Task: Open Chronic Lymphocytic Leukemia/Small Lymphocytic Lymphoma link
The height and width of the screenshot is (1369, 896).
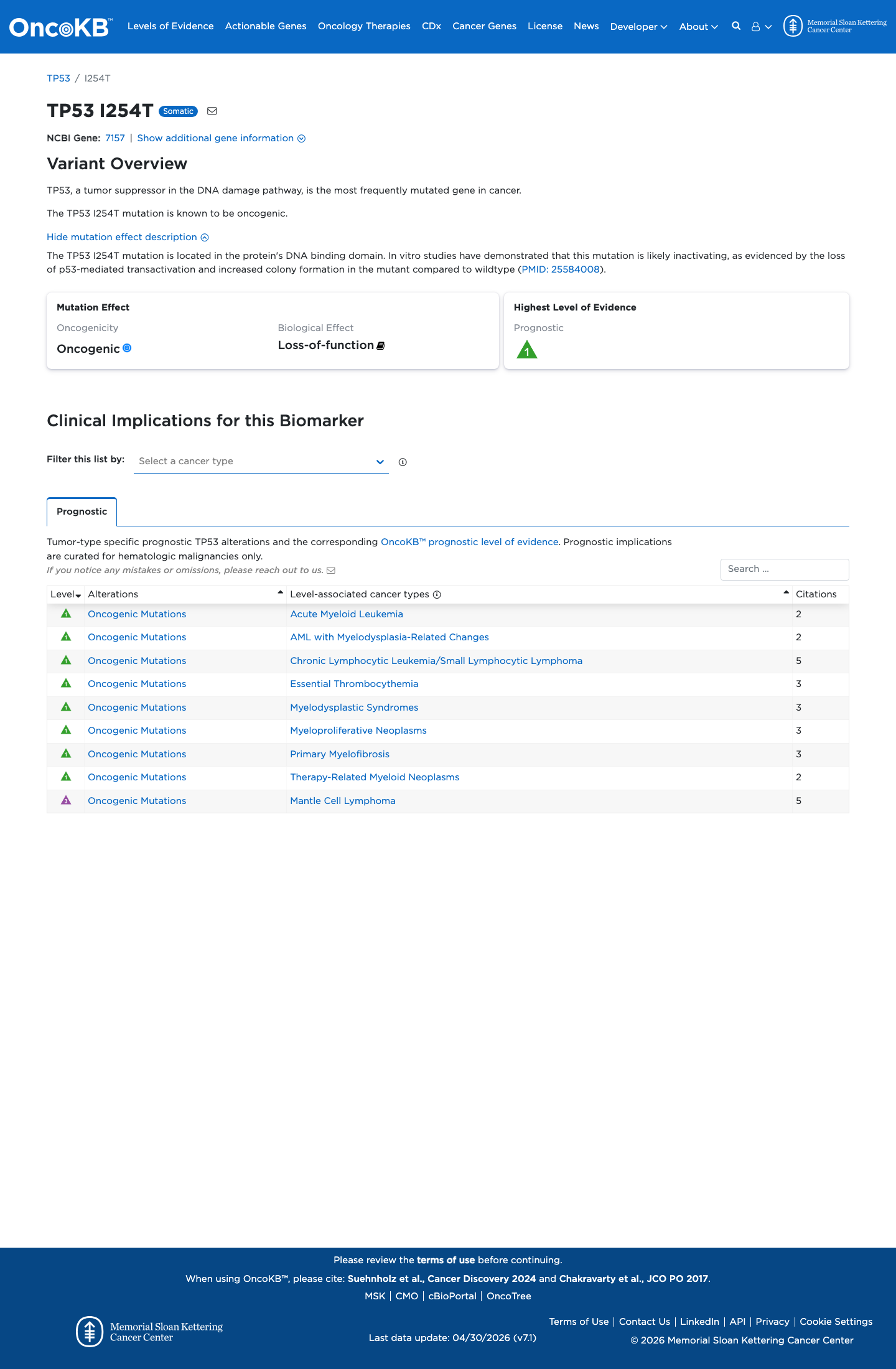Action: (436, 661)
